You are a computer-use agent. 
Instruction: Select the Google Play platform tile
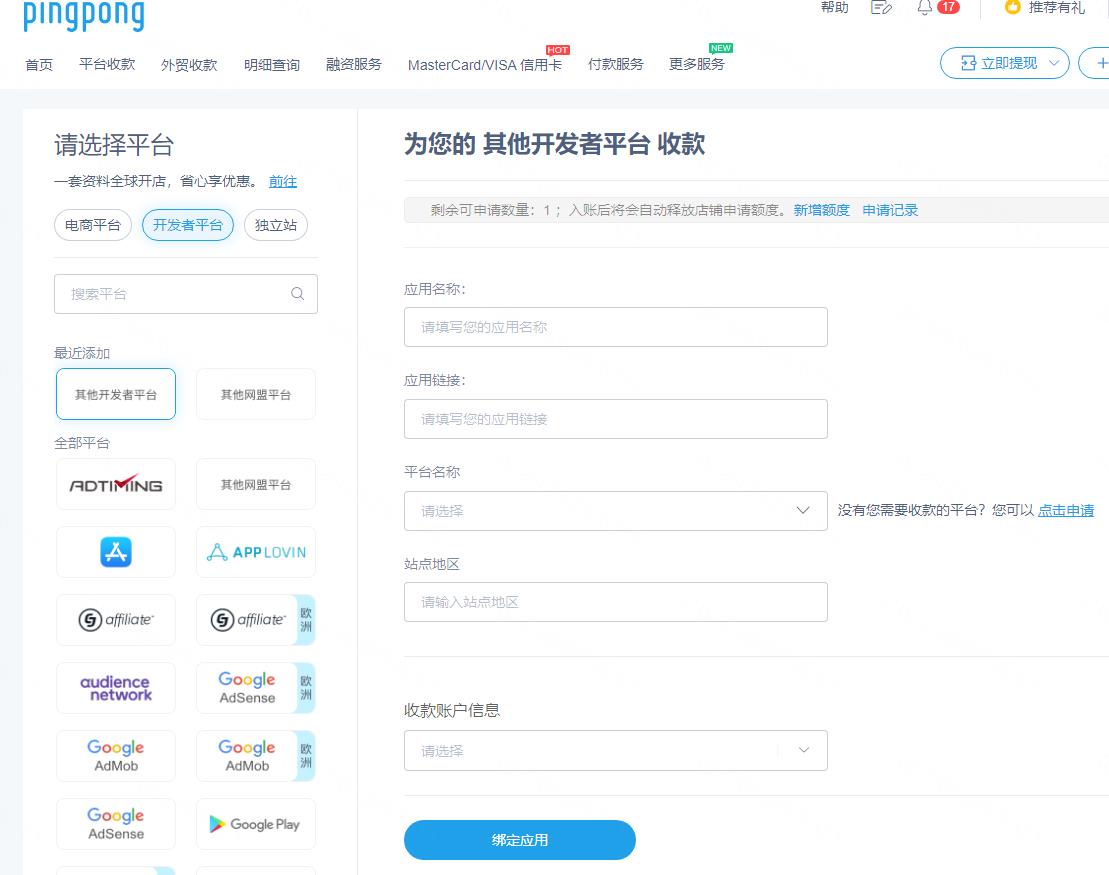point(256,824)
